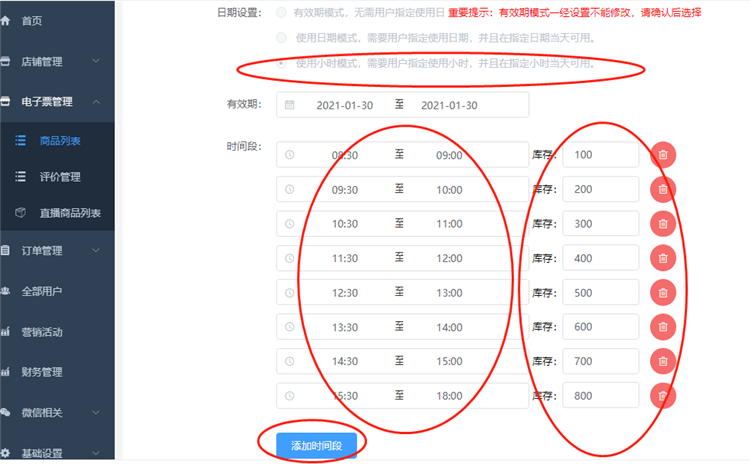Delete the 08:30 to 09:00 time slot

(x=663, y=155)
